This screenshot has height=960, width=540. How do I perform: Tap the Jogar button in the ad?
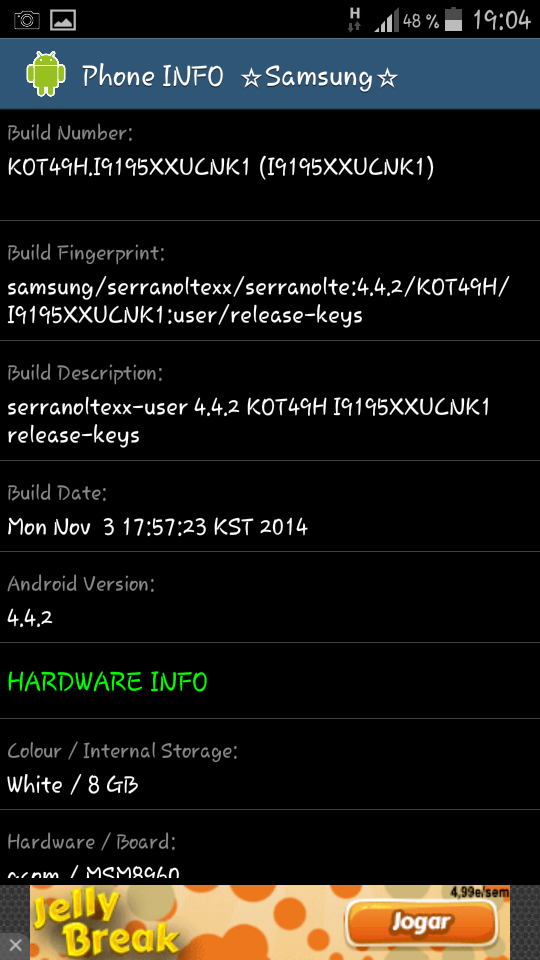coord(421,923)
